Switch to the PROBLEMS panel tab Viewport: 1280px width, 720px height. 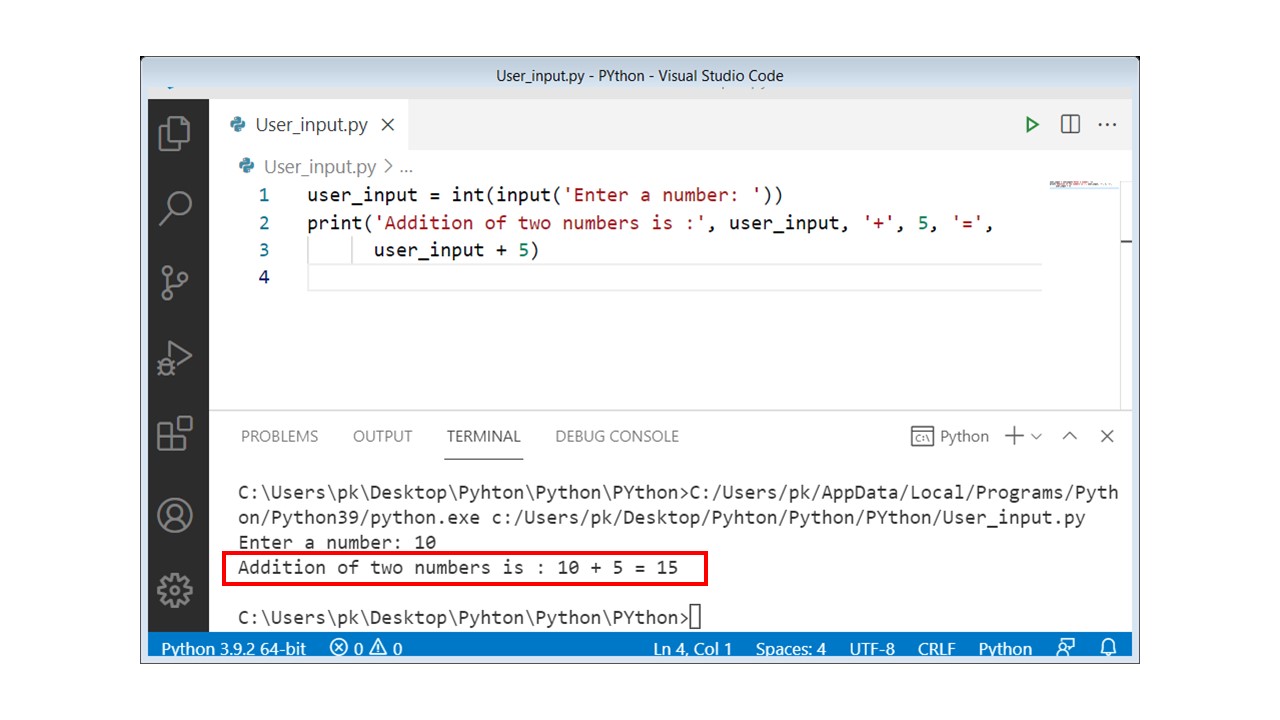point(279,437)
